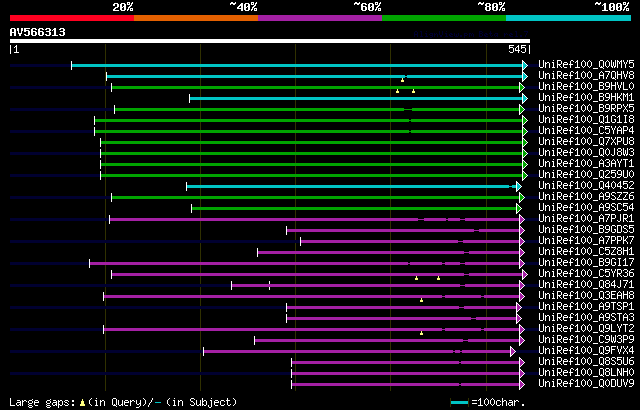This screenshot has height=410, width=640.
Task: Open hit UniRef100_A9SC54
Action: (586, 208)
